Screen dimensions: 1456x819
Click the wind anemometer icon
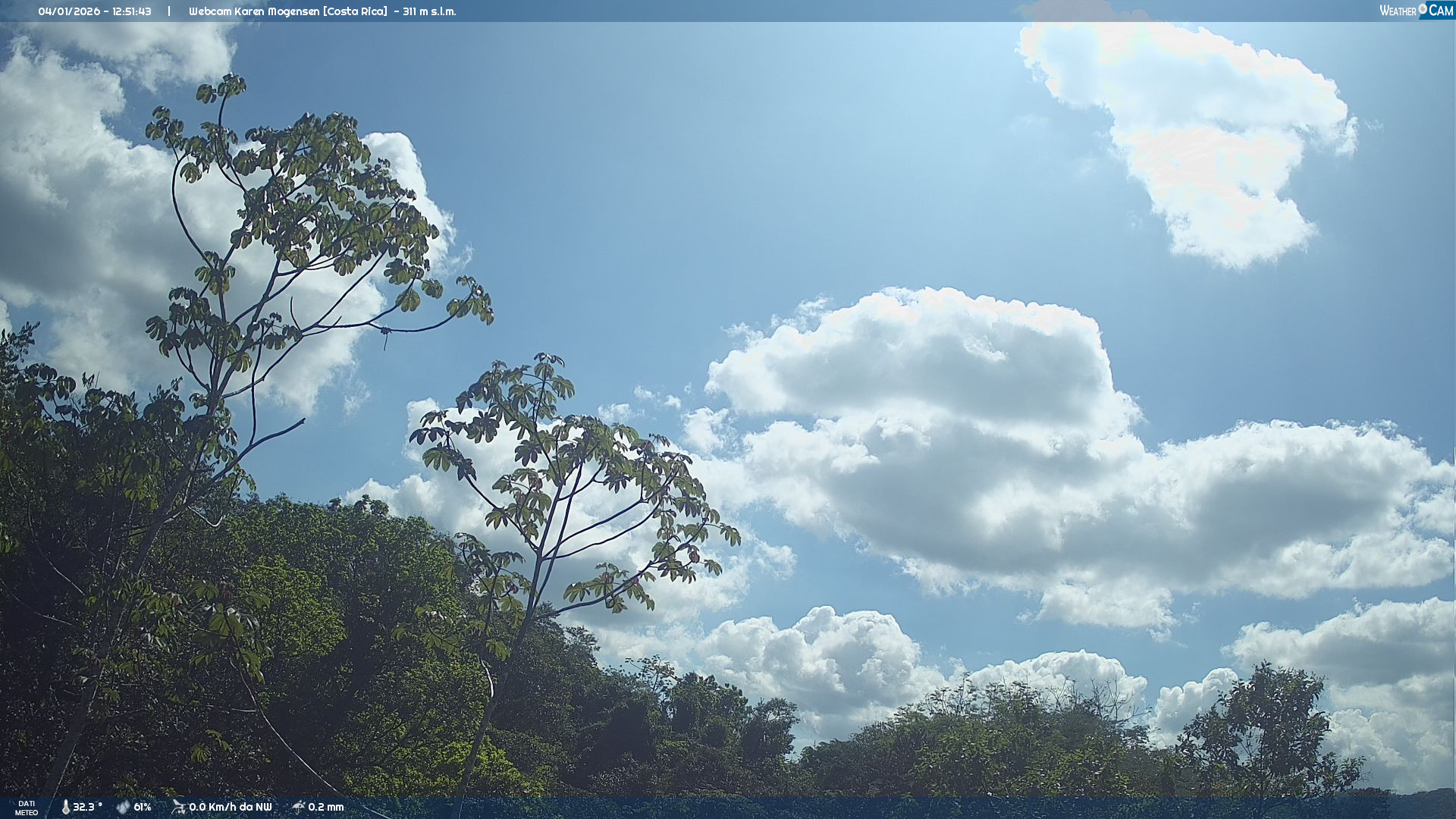tap(178, 807)
